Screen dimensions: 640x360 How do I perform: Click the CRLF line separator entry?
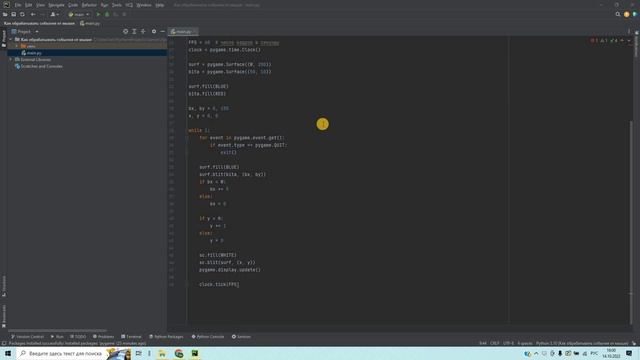(x=494, y=343)
